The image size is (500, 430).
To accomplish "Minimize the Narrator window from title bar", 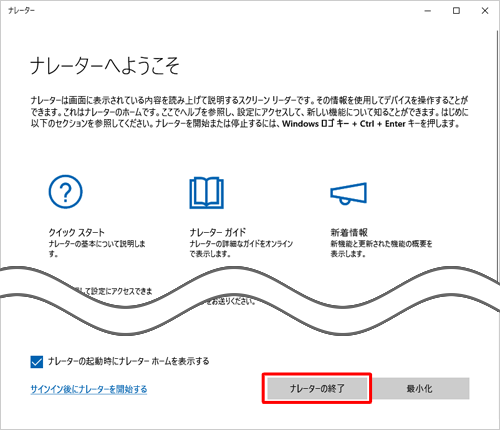I will (428, 11).
